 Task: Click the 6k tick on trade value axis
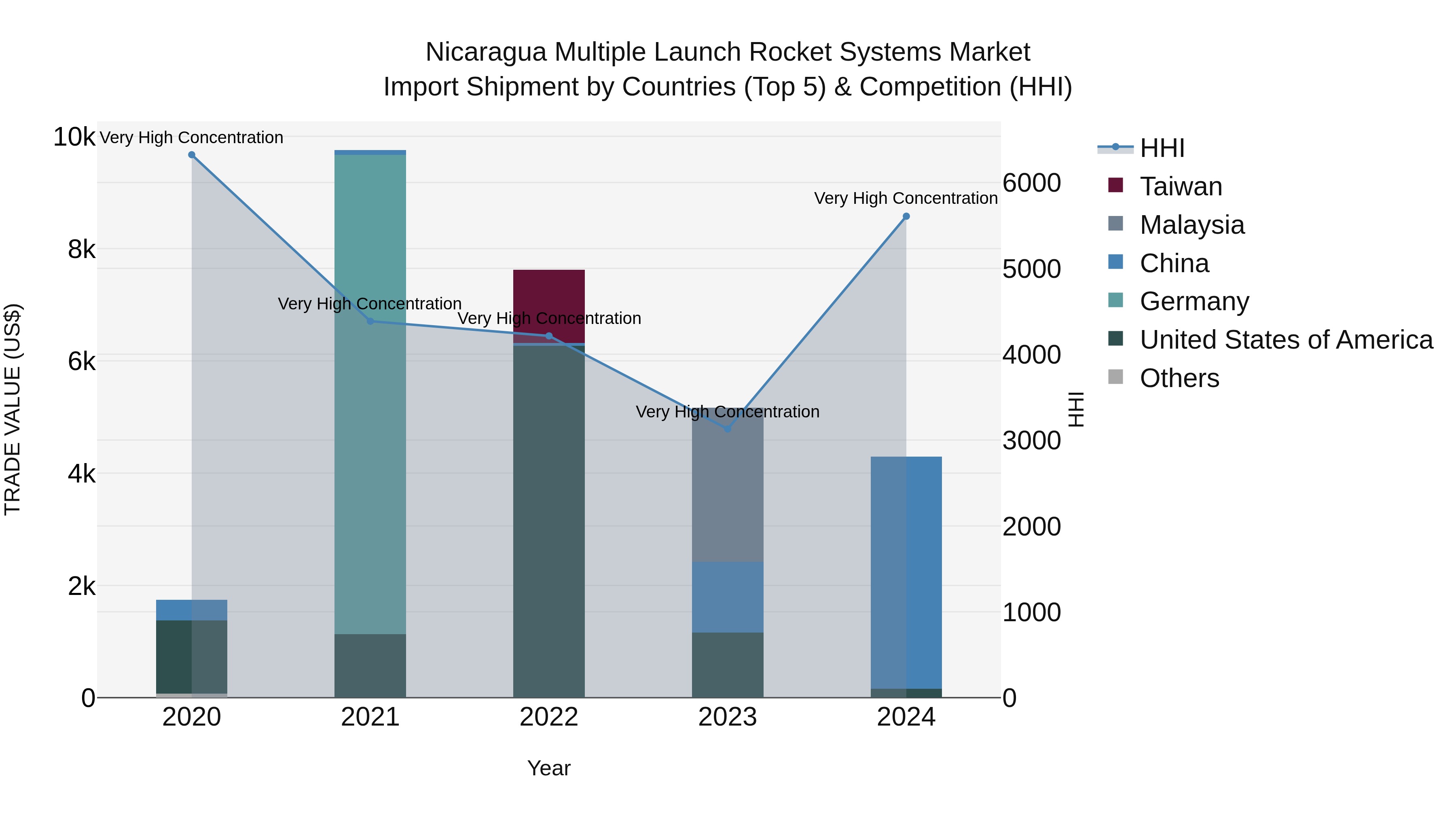(81, 361)
